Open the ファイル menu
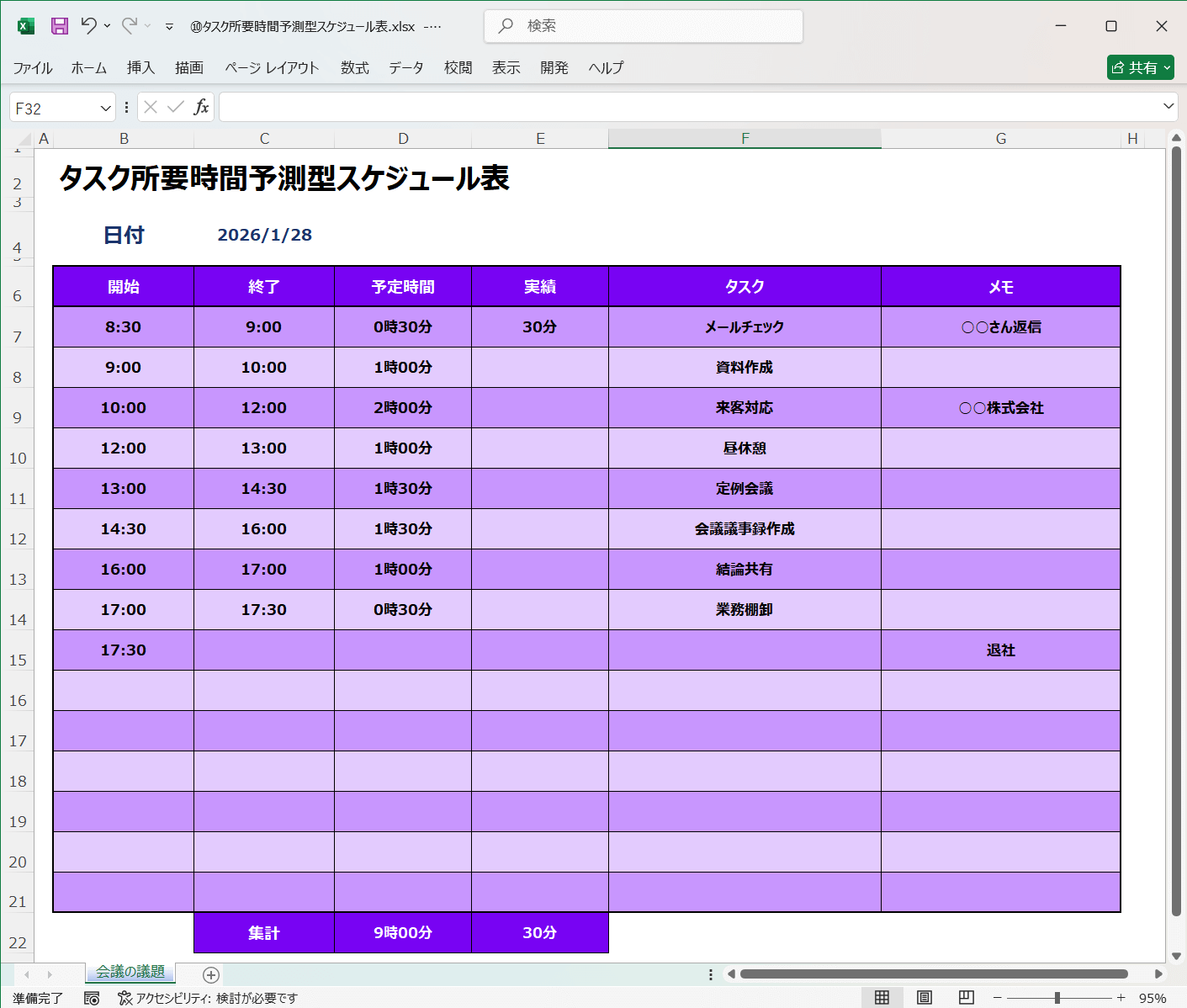1187x1008 pixels. (x=33, y=67)
